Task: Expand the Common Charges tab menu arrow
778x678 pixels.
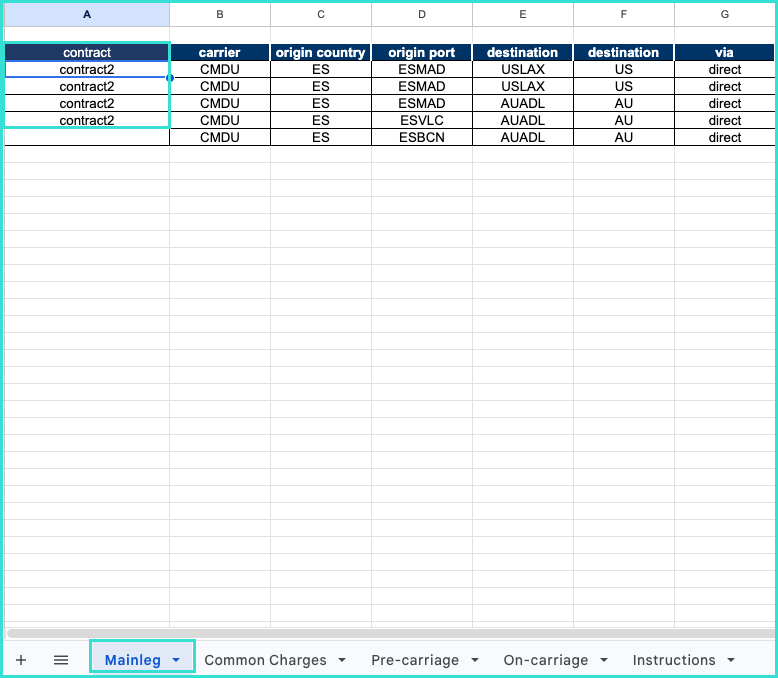Action: pyautogui.click(x=342, y=660)
